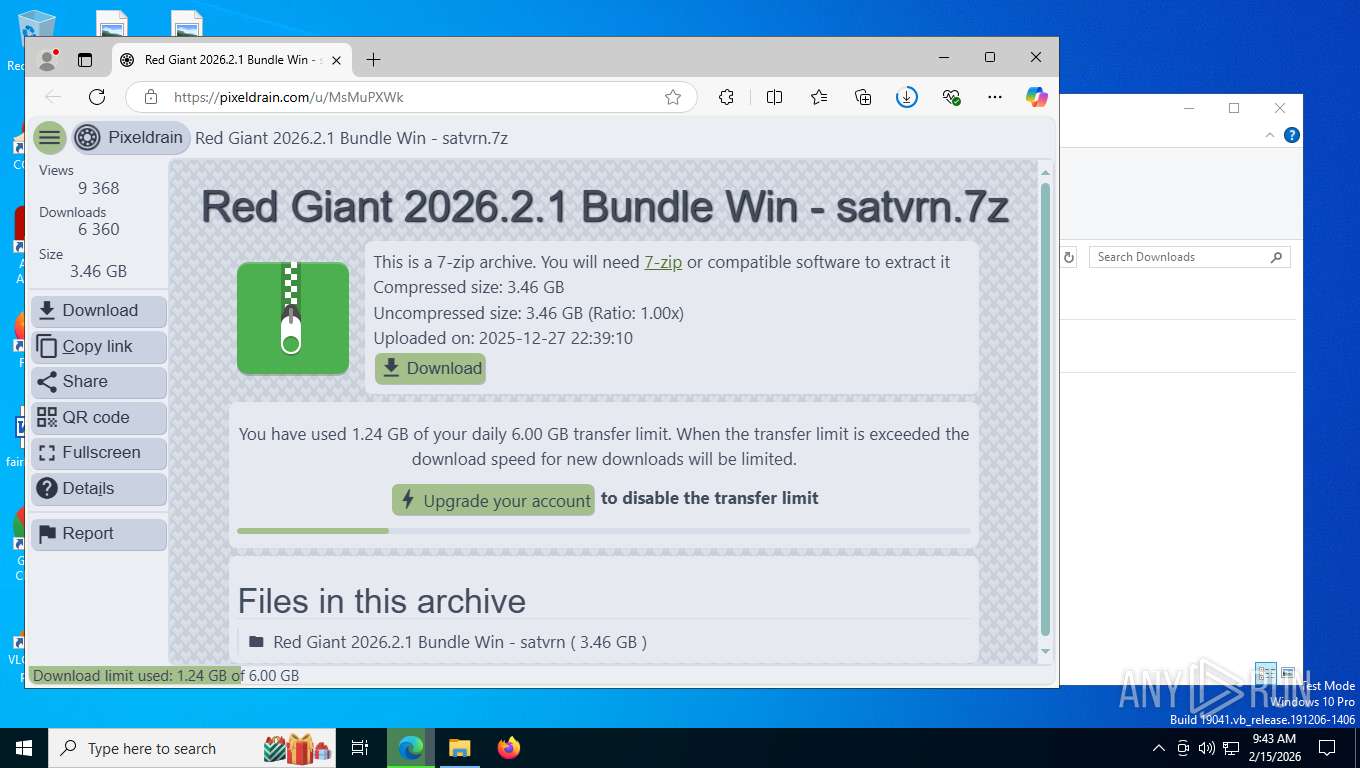Open Browser essentials heart icon
The height and width of the screenshot is (768, 1360).
951,97
